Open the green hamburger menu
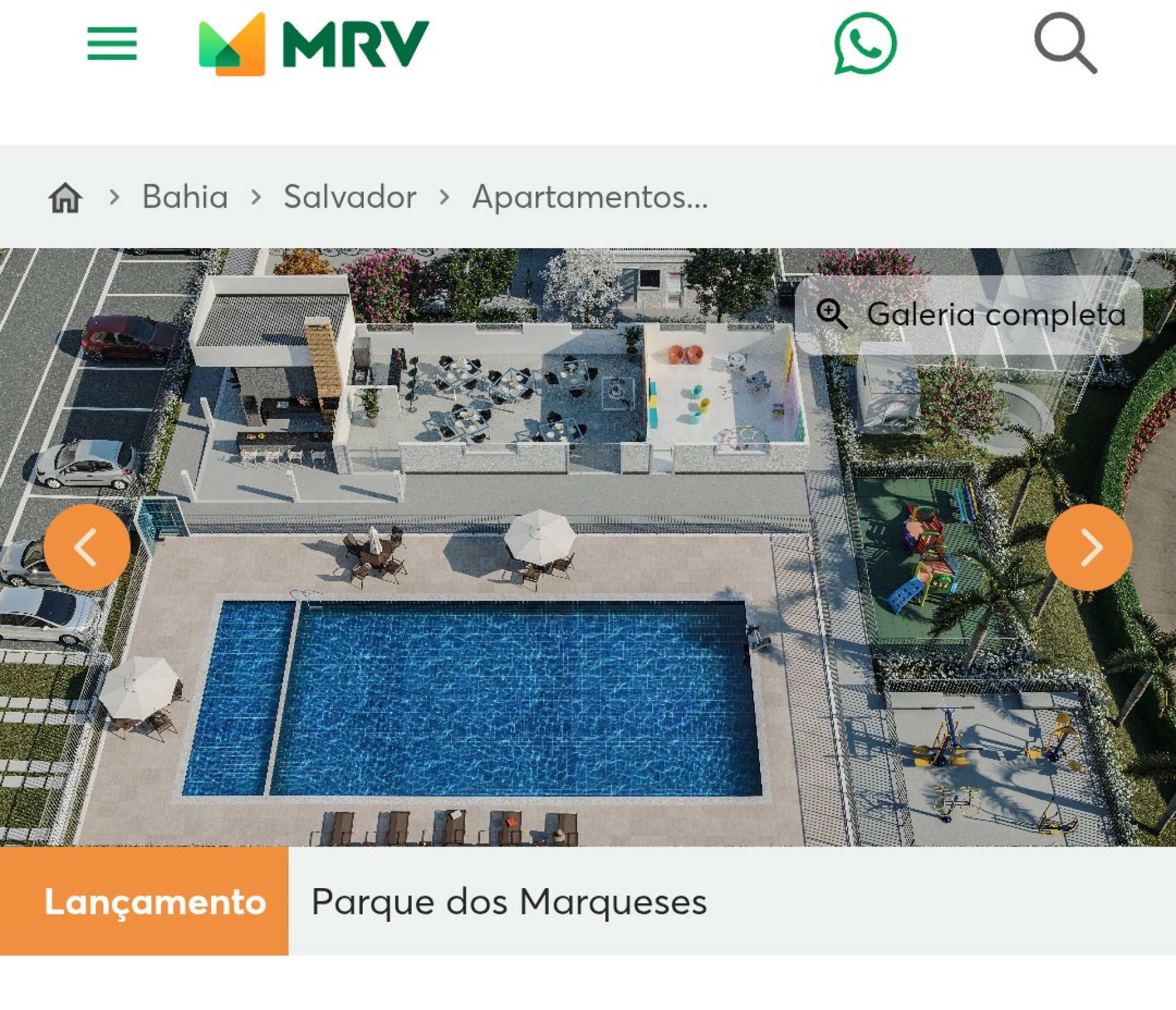This screenshot has width=1176, height=1010. point(112,43)
